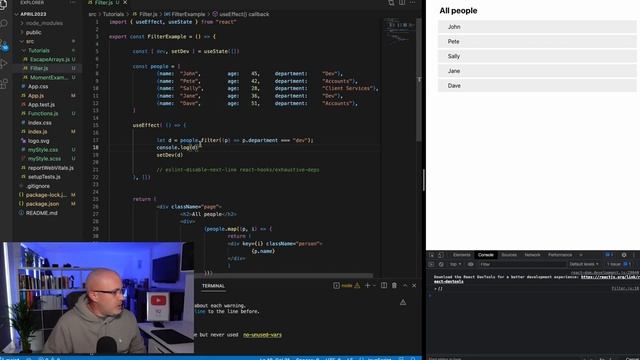This screenshot has height=360, width=640.
Task: Open index.js file
Action: (38, 131)
